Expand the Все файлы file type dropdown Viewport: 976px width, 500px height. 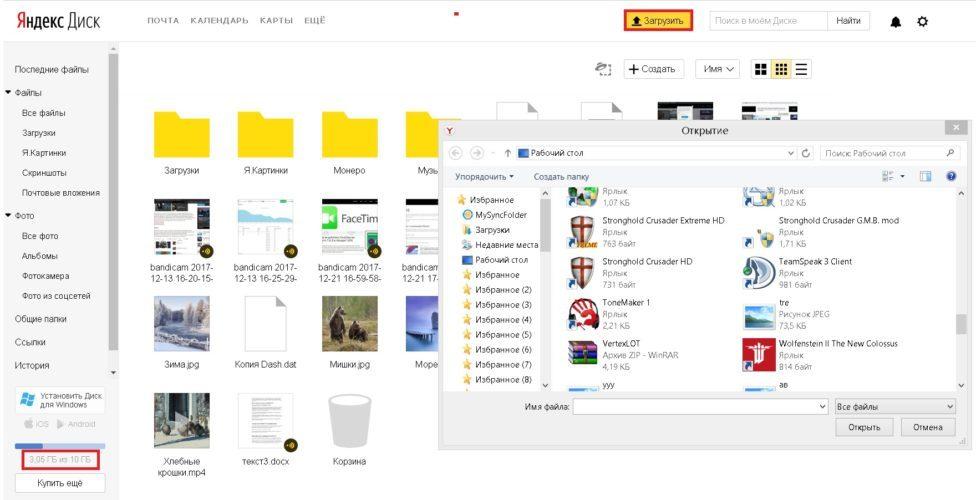click(x=894, y=407)
